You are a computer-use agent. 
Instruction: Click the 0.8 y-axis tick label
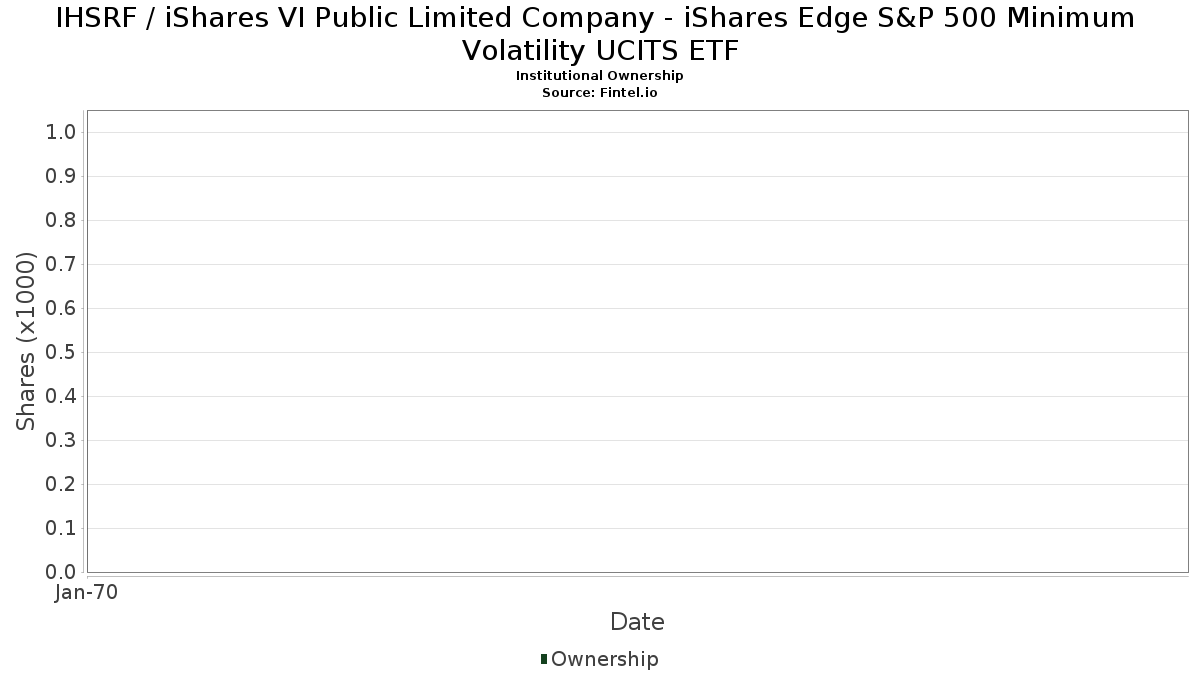point(62,221)
